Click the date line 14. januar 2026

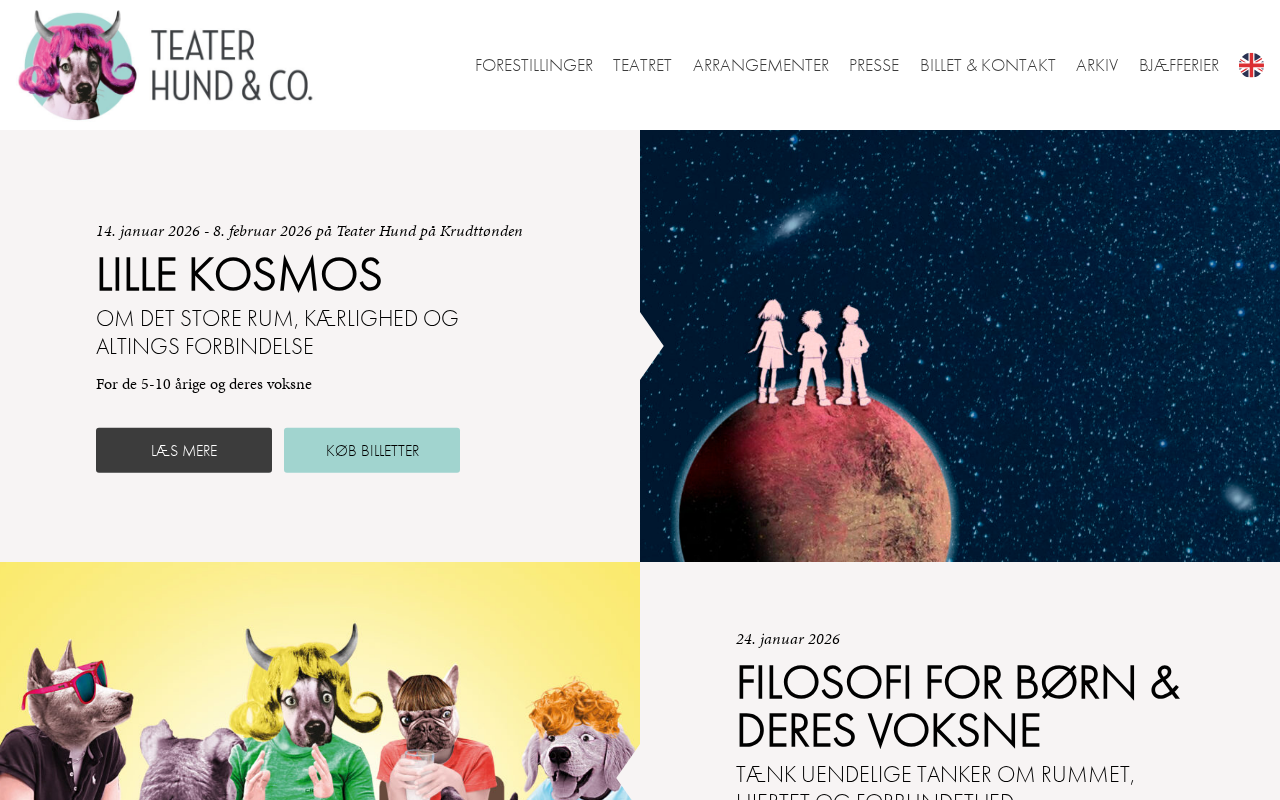tap(309, 231)
